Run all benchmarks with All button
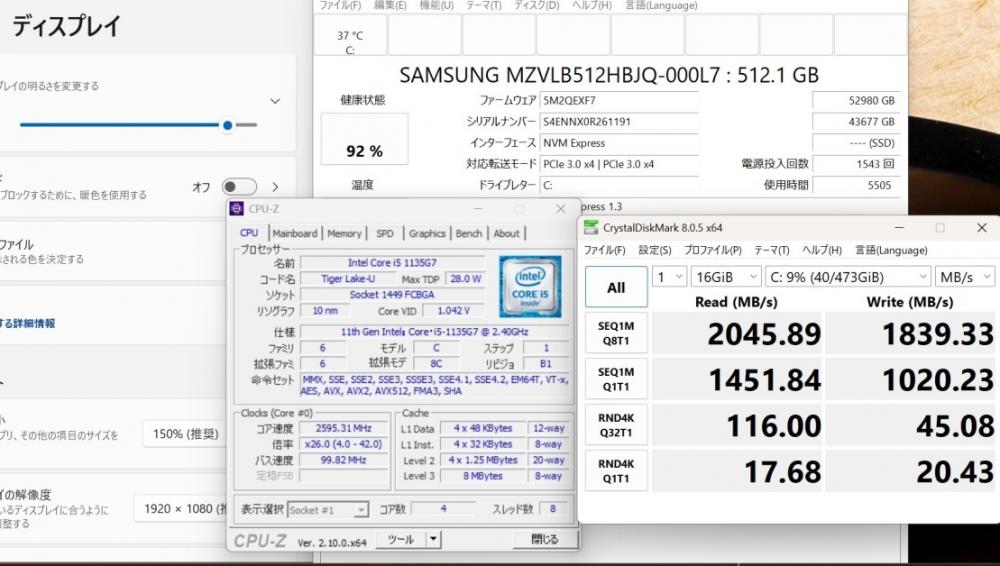Image resolution: width=1000 pixels, height=566 pixels. tap(616, 287)
